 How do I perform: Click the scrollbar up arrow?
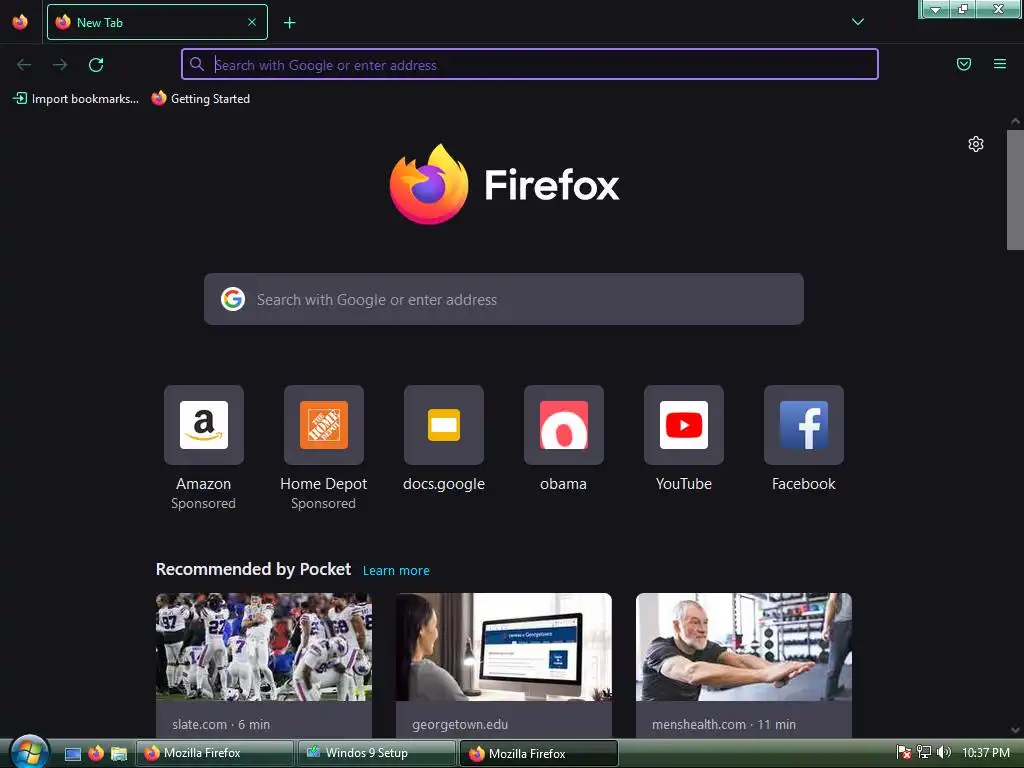[1015, 121]
